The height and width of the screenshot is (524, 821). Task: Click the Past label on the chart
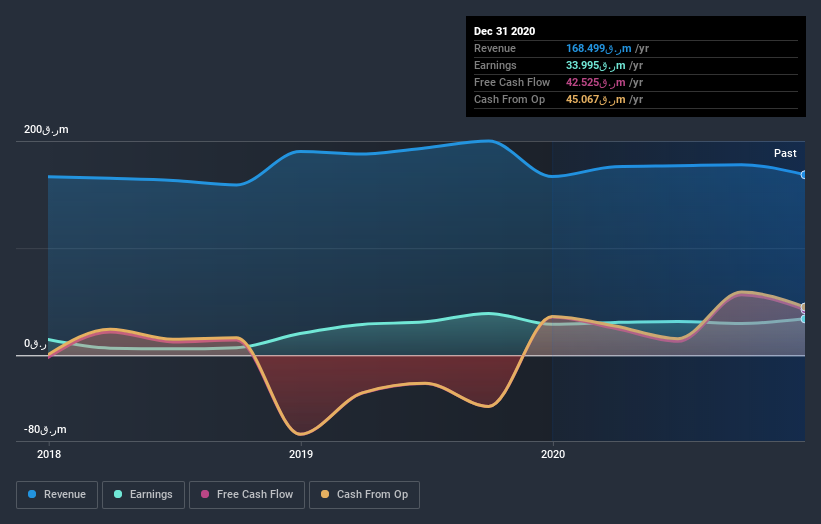[x=785, y=153]
